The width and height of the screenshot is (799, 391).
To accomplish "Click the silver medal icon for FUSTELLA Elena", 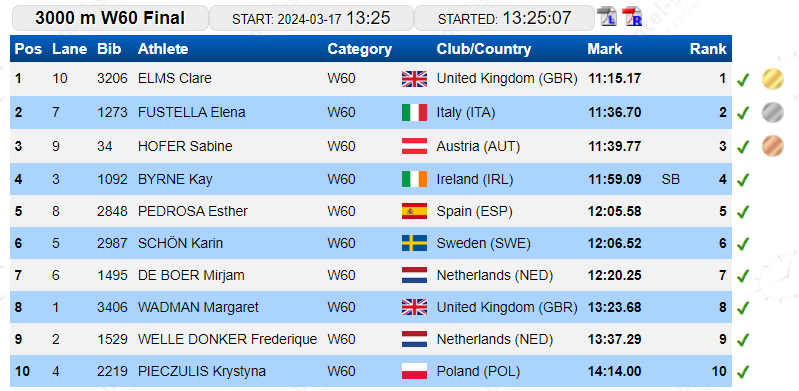I will (773, 113).
